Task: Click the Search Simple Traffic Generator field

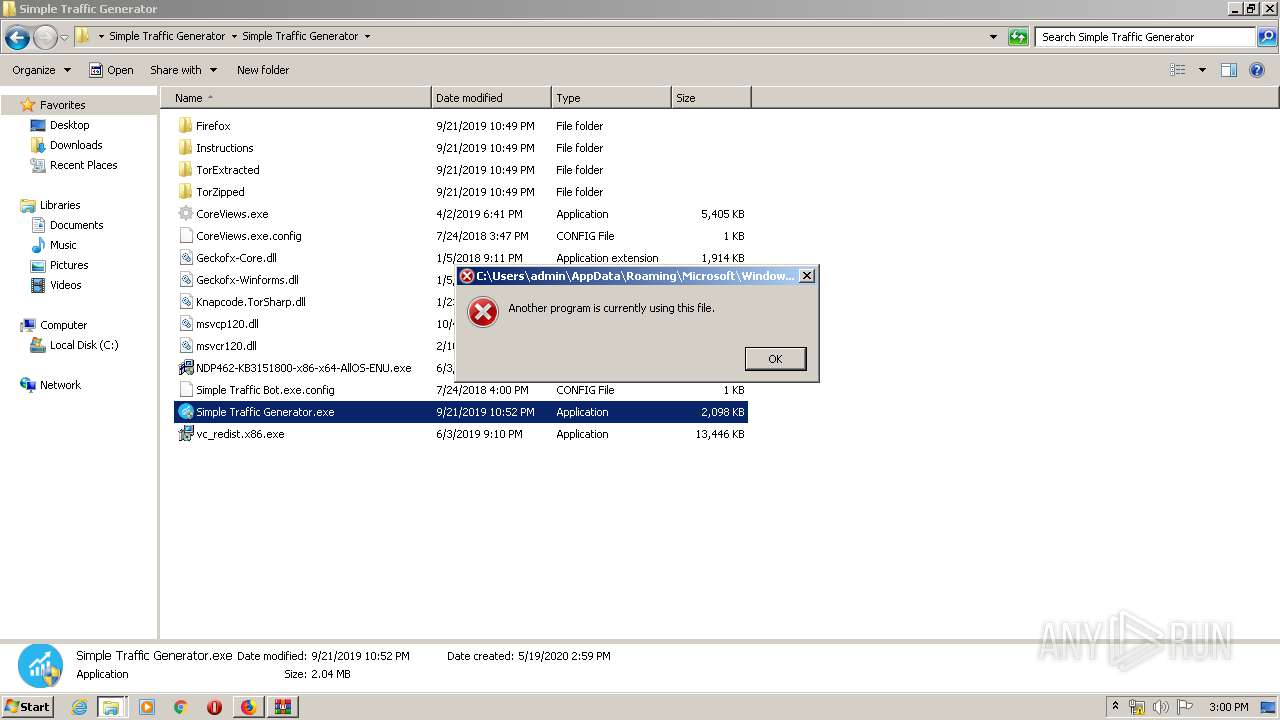Action: pos(1145,37)
